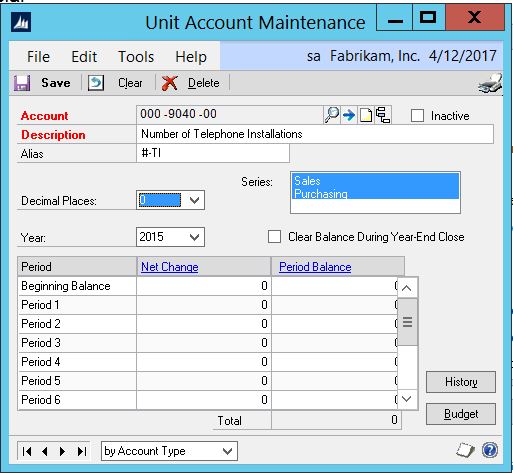Viewport: 513px width, 473px height.
Task: Click scroll-down arrow of period list
Action: (x=407, y=399)
